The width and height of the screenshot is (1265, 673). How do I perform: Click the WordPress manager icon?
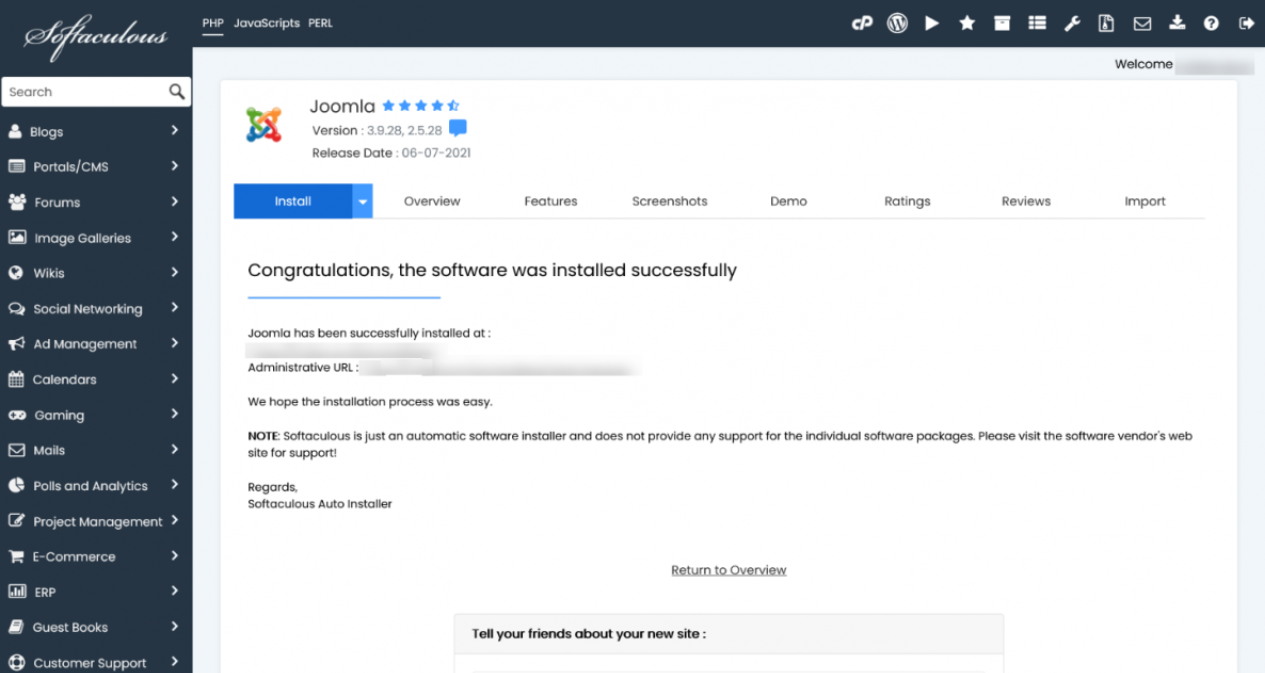tap(897, 23)
